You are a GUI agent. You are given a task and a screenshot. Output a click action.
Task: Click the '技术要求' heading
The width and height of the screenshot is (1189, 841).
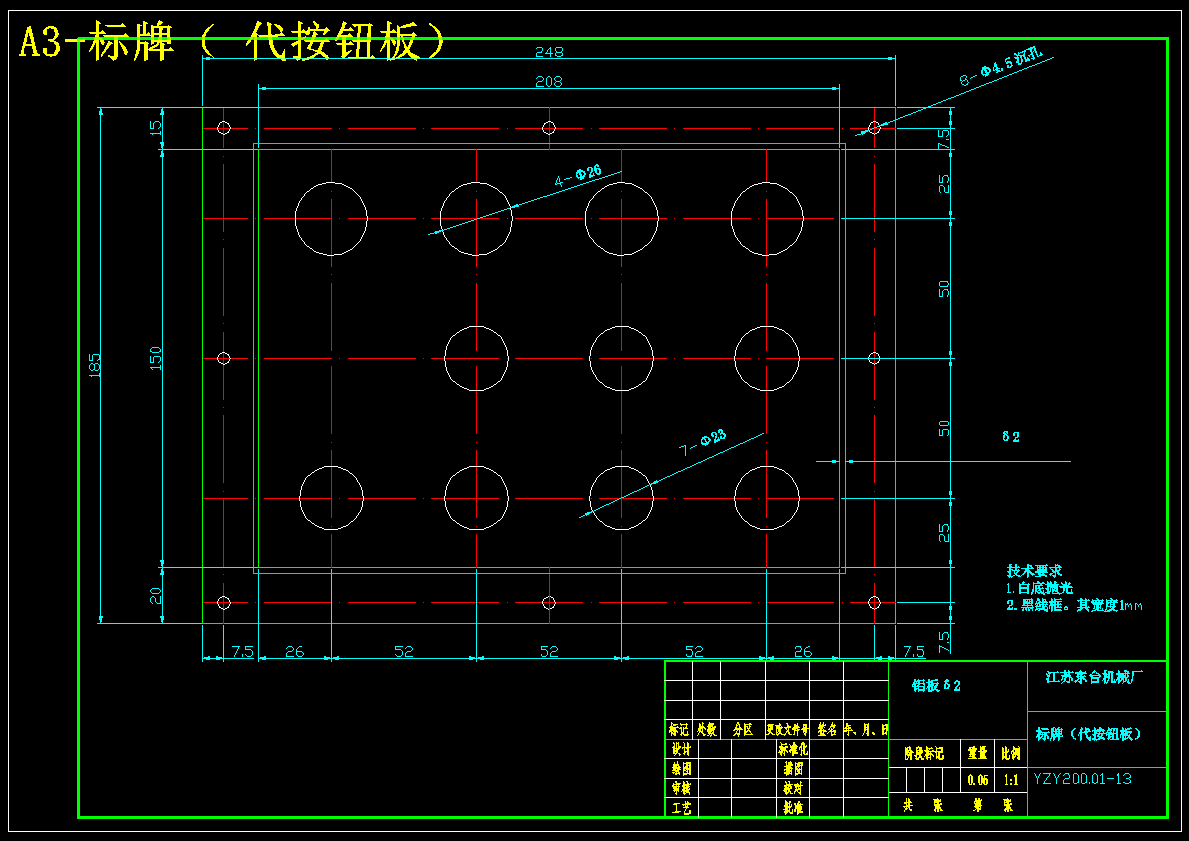tap(1034, 570)
